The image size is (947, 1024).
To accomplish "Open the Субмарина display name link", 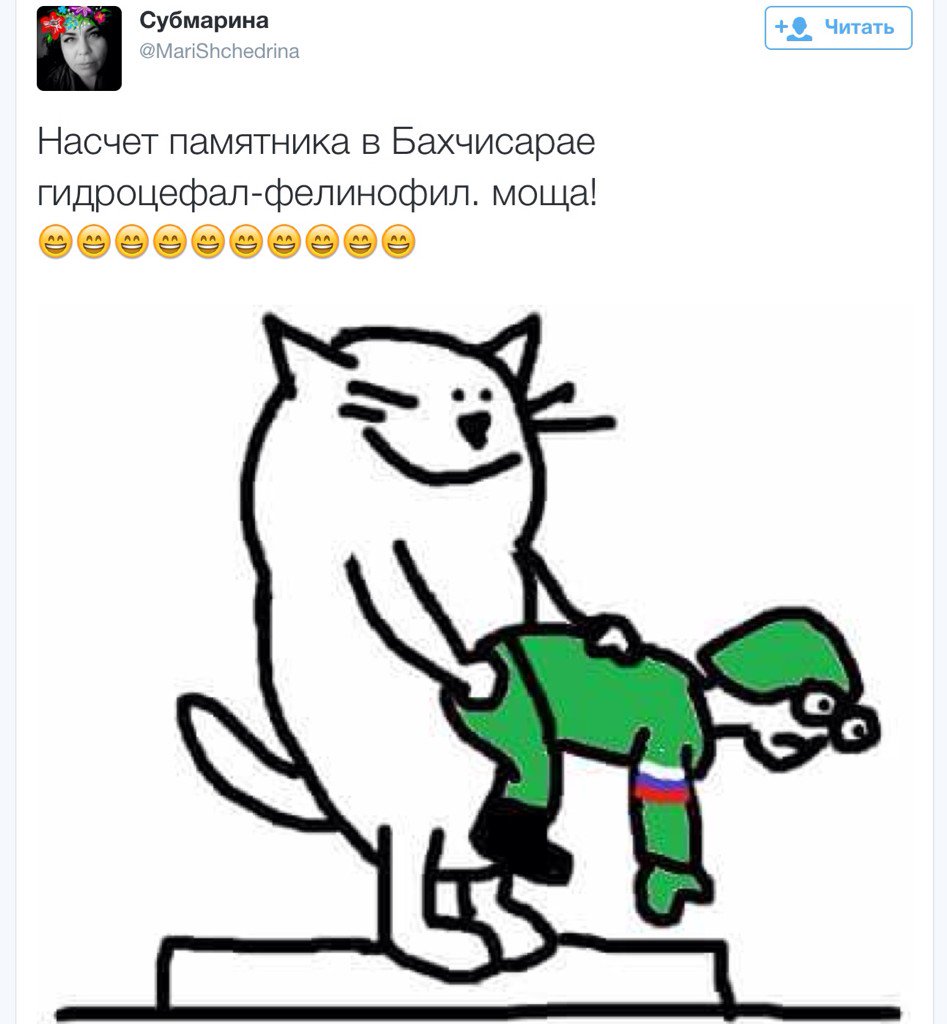I will (204, 20).
